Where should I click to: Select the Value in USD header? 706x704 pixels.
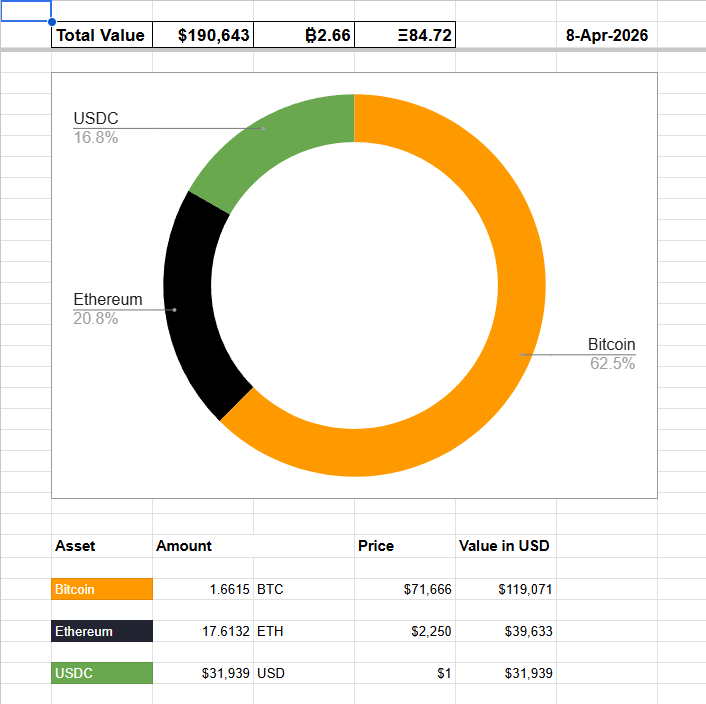click(x=506, y=546)
